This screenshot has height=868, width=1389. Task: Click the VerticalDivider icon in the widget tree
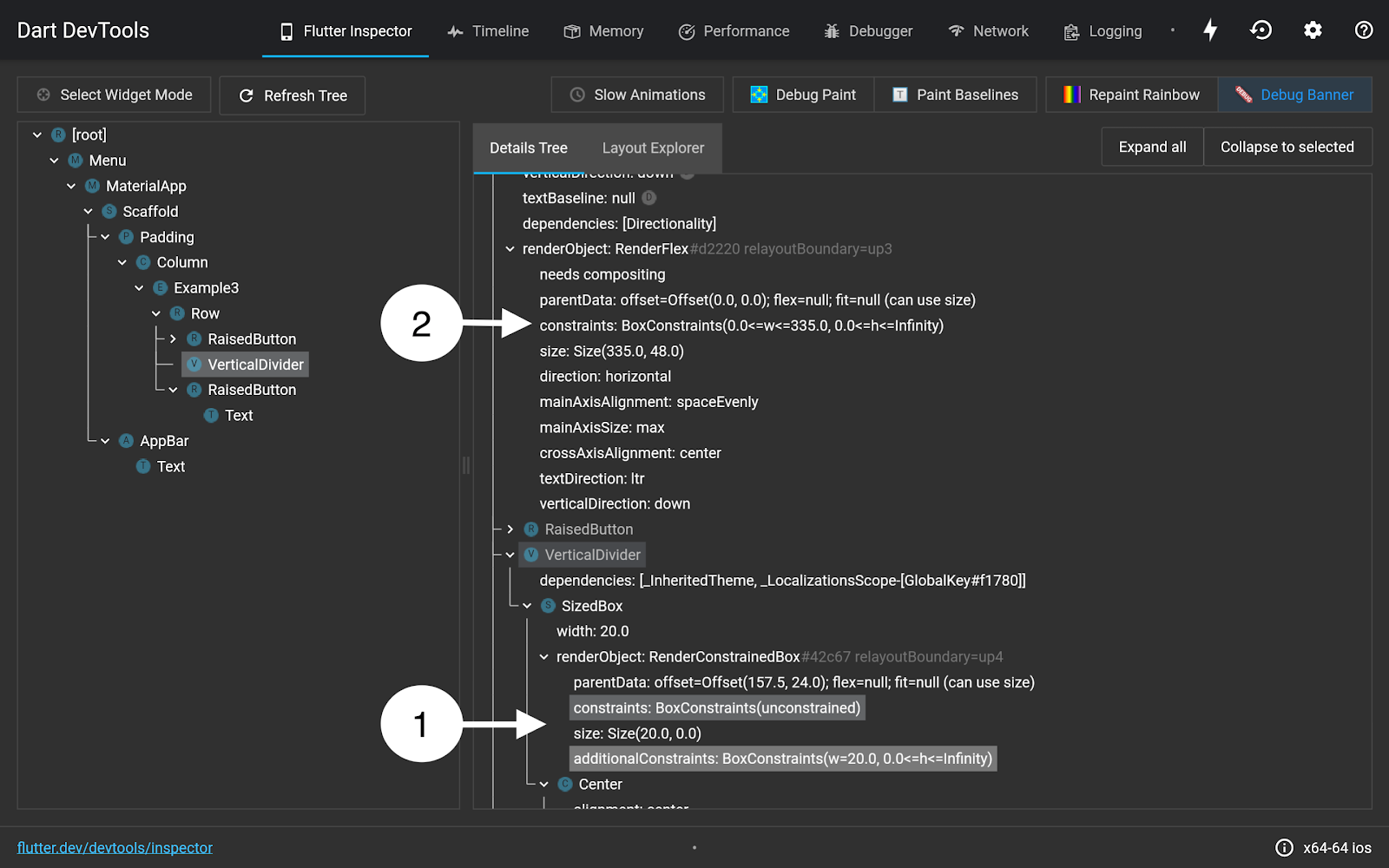coord(194,365)
